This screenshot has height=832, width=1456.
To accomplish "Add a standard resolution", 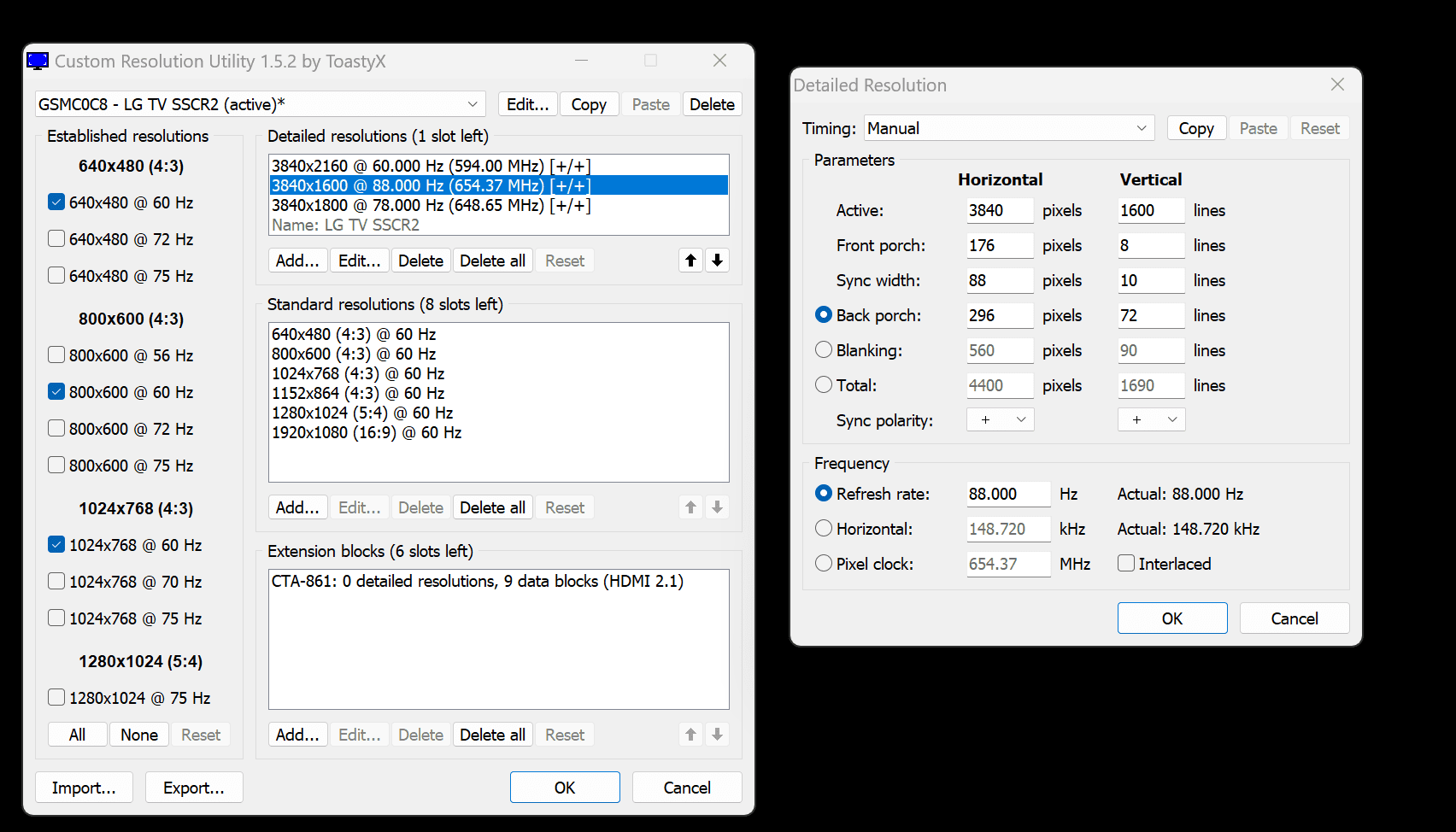I will [x=297, y=507].
